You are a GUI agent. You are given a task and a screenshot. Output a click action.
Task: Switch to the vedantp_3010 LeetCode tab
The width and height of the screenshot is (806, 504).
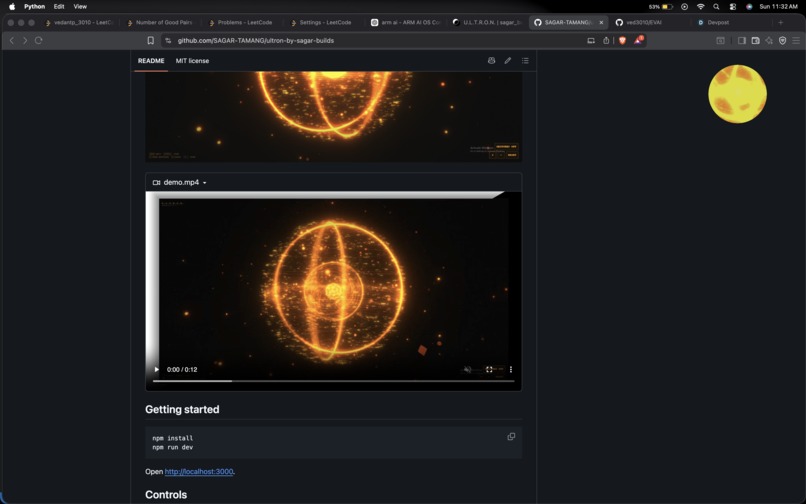[79, 22]
